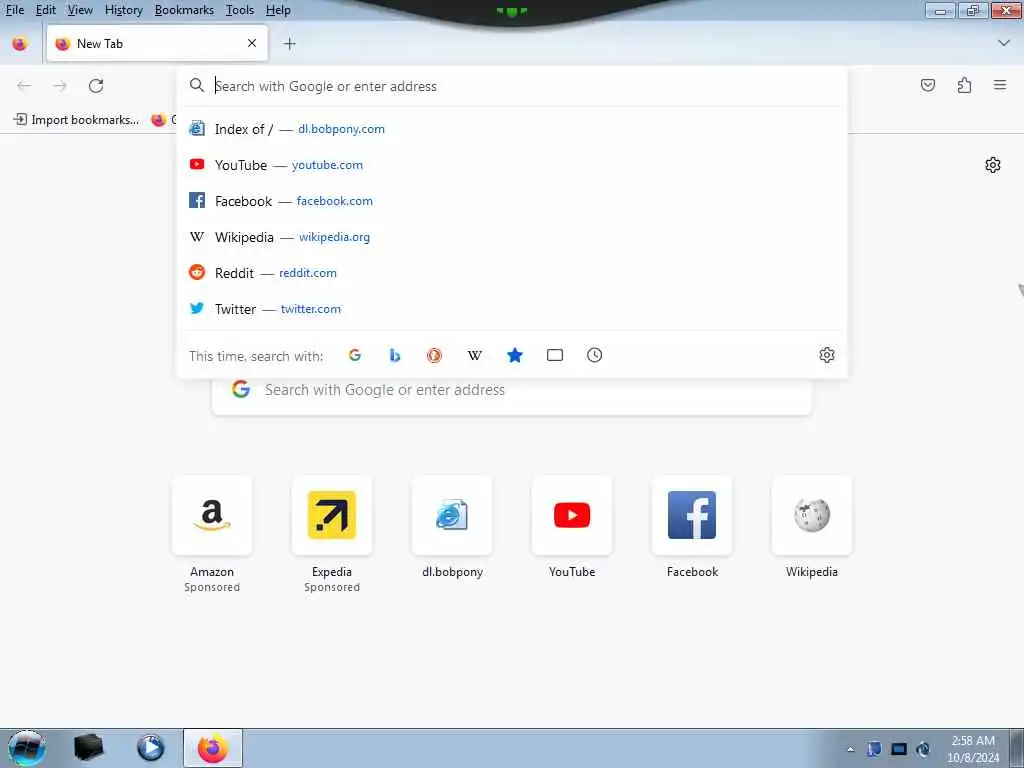Search this time with DuckDuckGo icon
Screen dimensions: 1024x768
point(434,355)
